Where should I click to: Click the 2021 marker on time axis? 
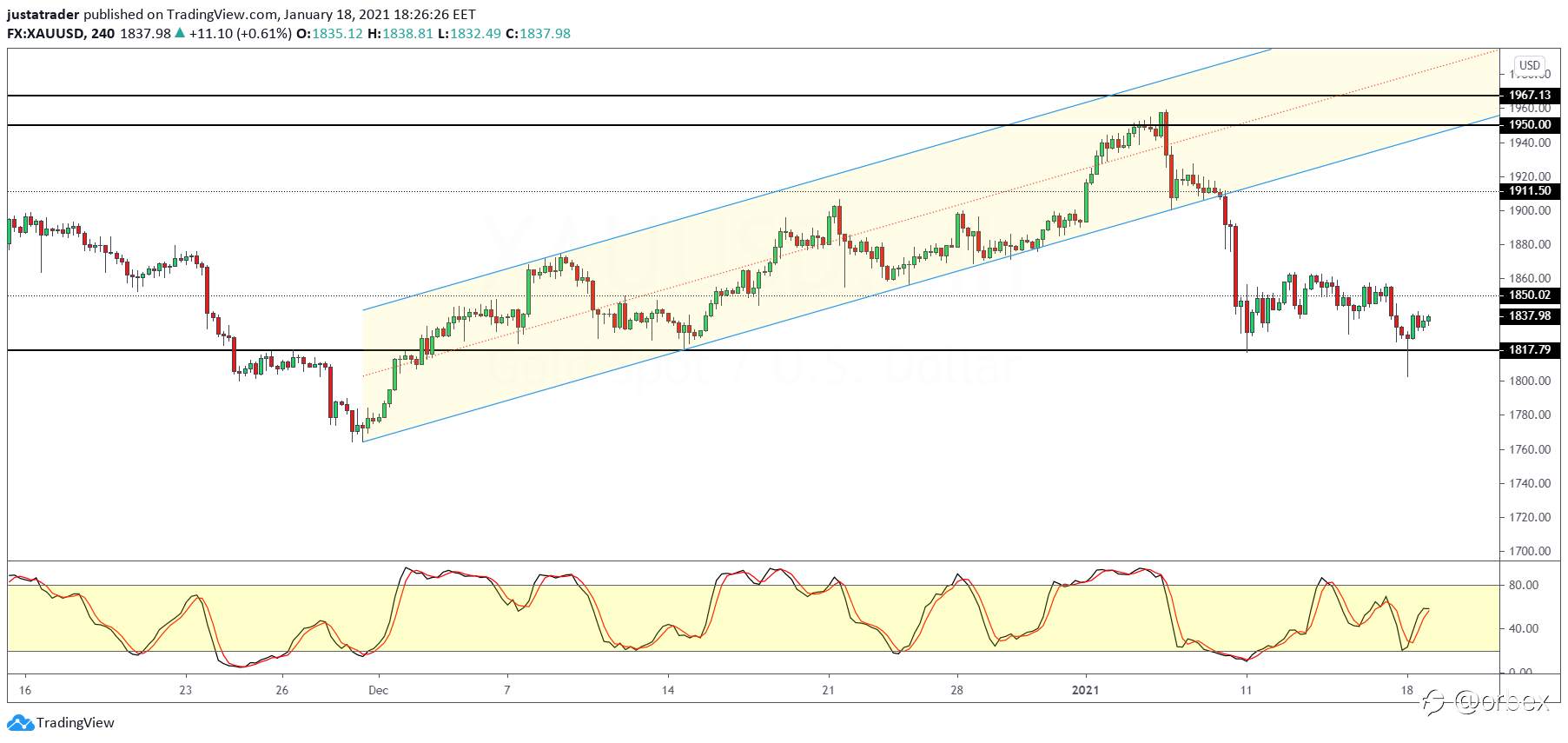tap(1086, 690)
